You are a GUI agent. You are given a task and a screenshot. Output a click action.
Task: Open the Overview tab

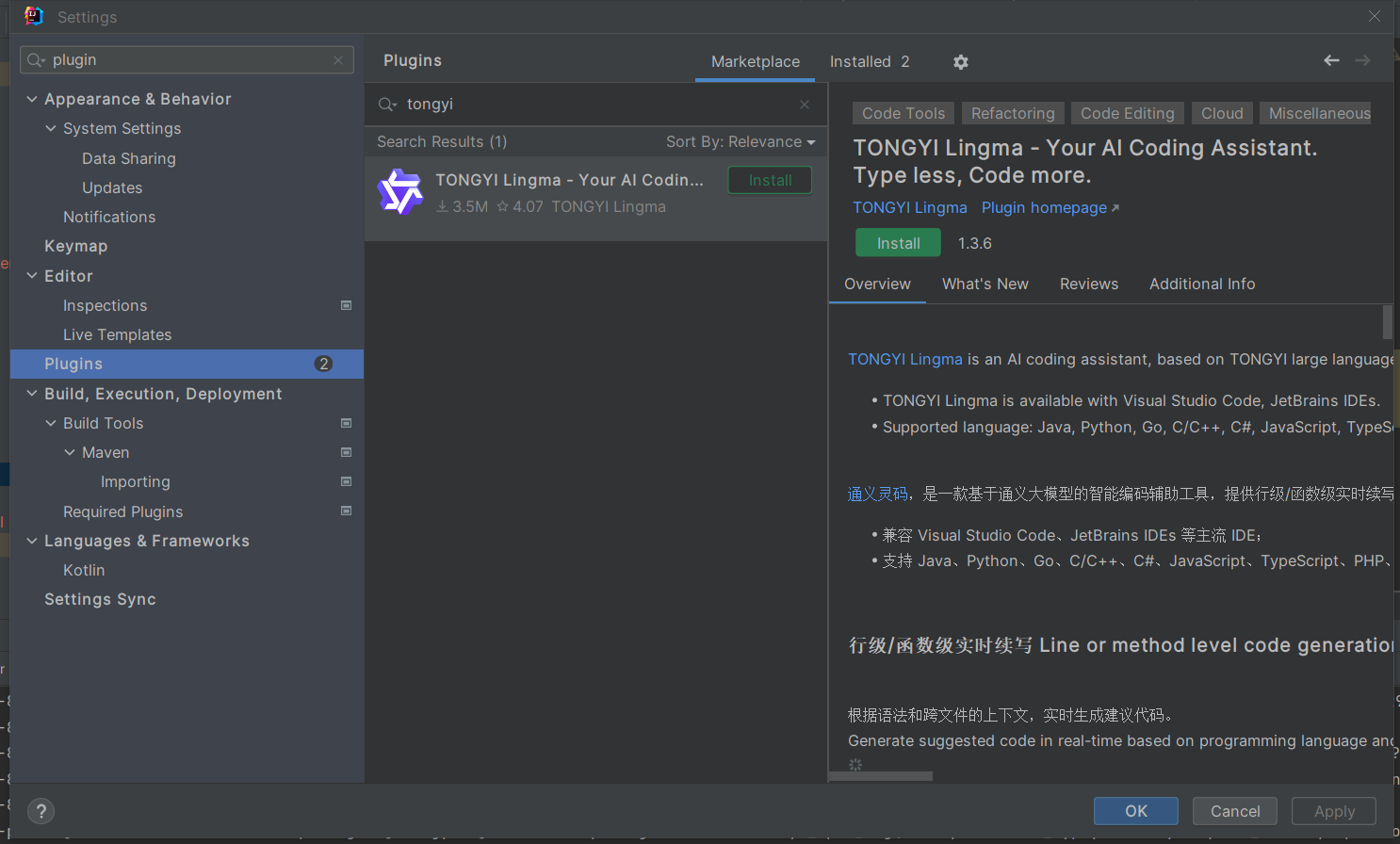pyautogui.click(x=877, y=284)
